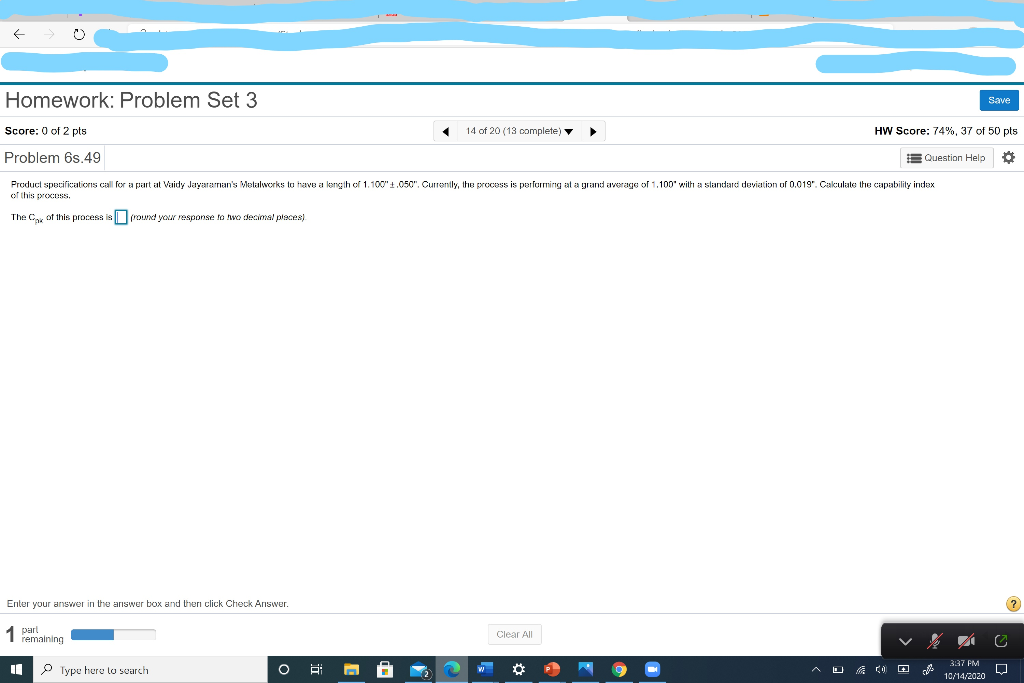This screenshot has width=1024, height=683.
Task: Open Microsoft Store from taskbar
Action: click(385, 669)
